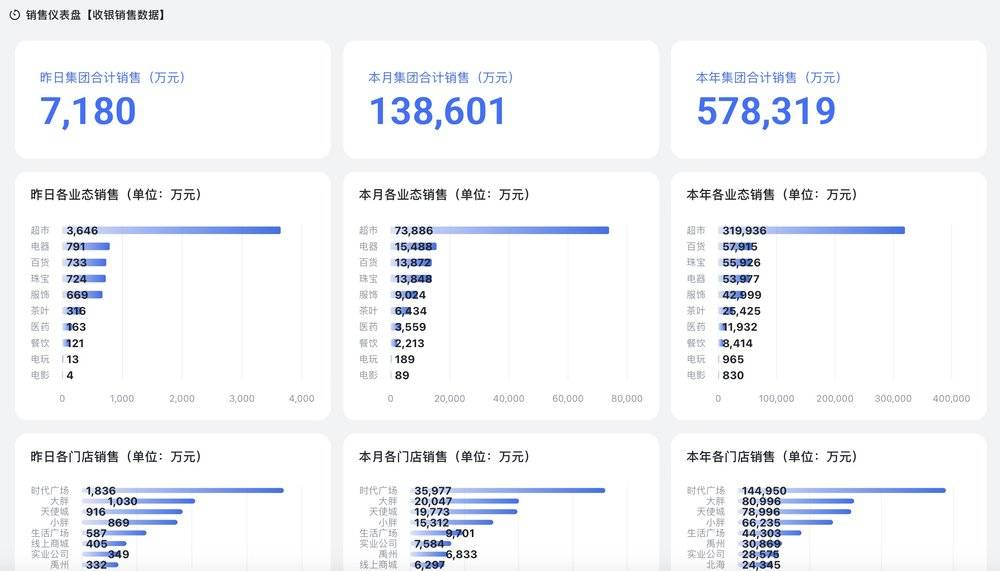
Task: Click the 超市 bar valued 73,886
Action: point(500,230)
